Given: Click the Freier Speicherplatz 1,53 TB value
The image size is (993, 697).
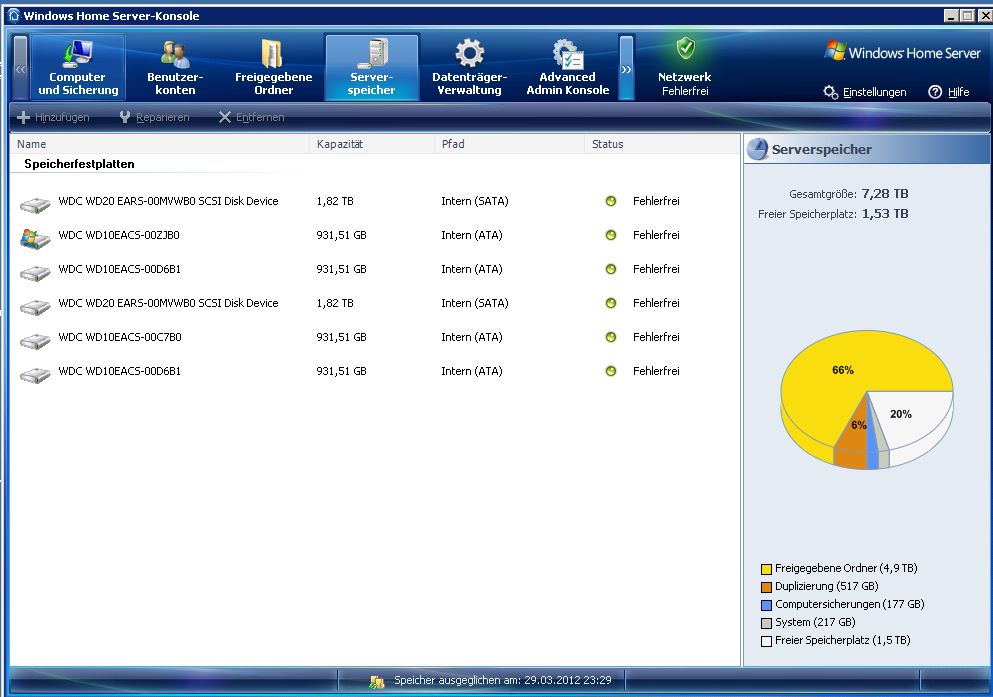Looking at the screenshot, I should [885, 214].
